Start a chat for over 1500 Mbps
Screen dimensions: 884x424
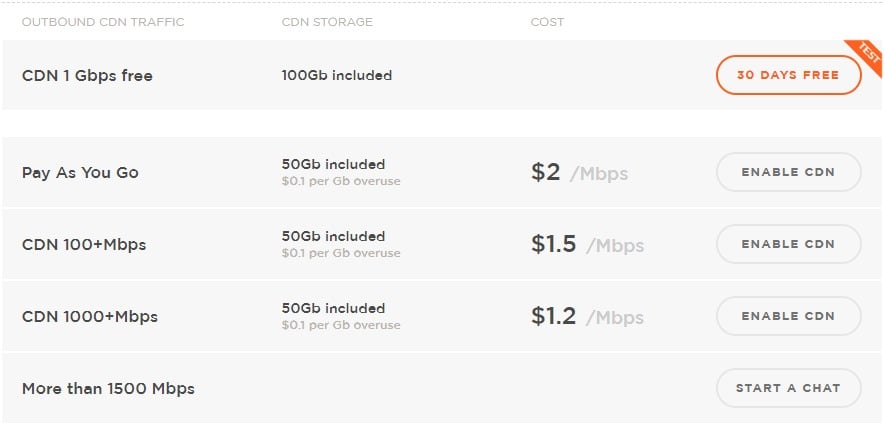(789, 388)
